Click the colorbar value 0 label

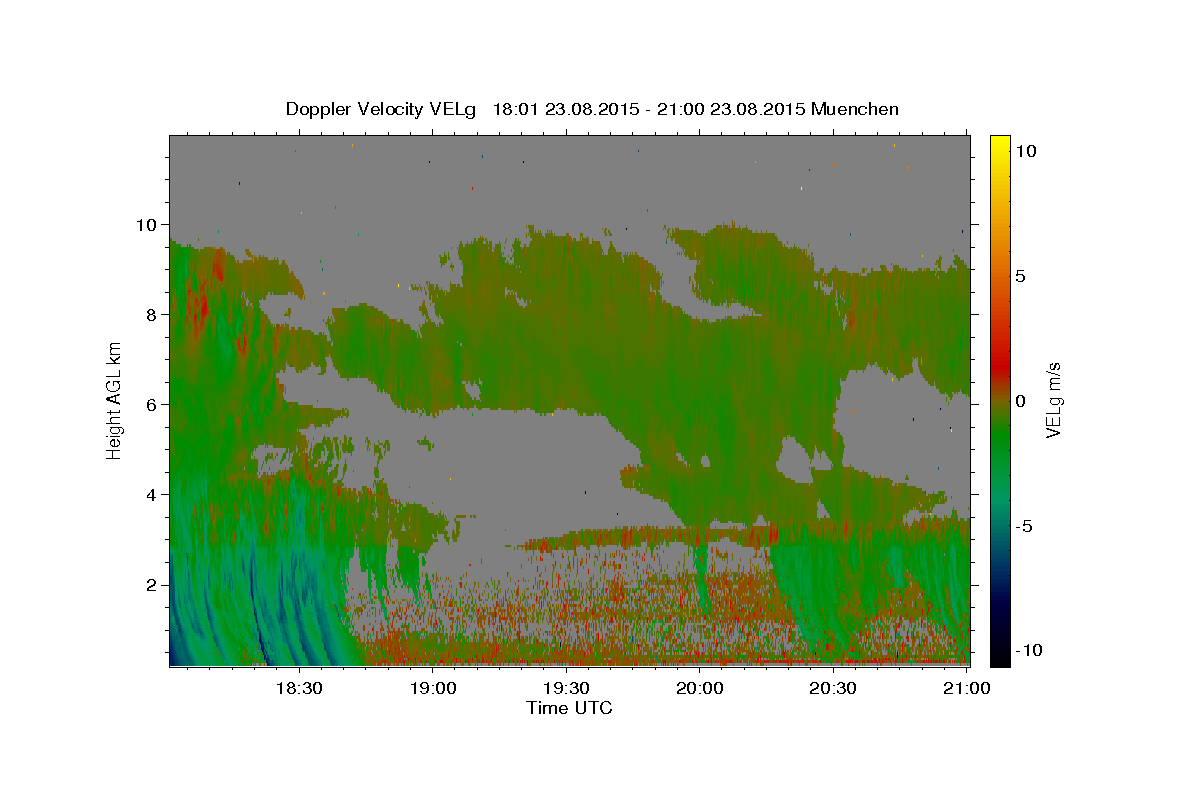[x=1021, y=400]
